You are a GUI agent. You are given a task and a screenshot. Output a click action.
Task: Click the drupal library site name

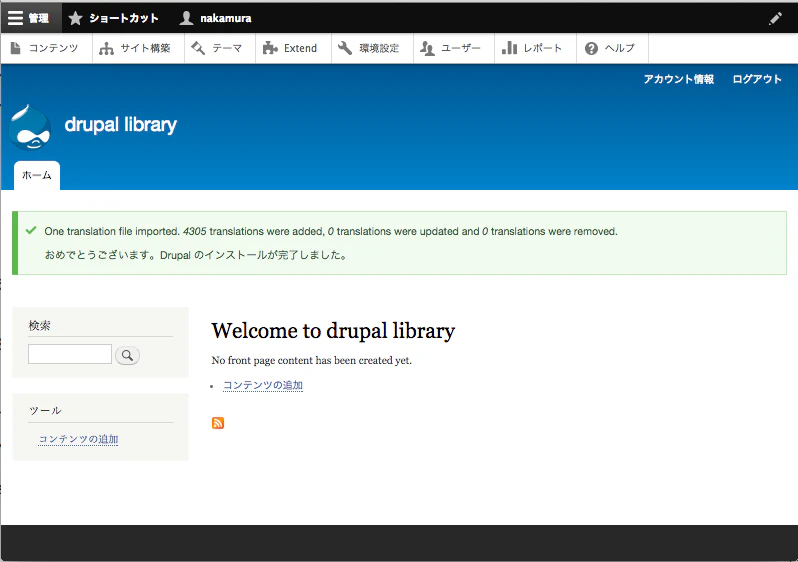[121, 125]
